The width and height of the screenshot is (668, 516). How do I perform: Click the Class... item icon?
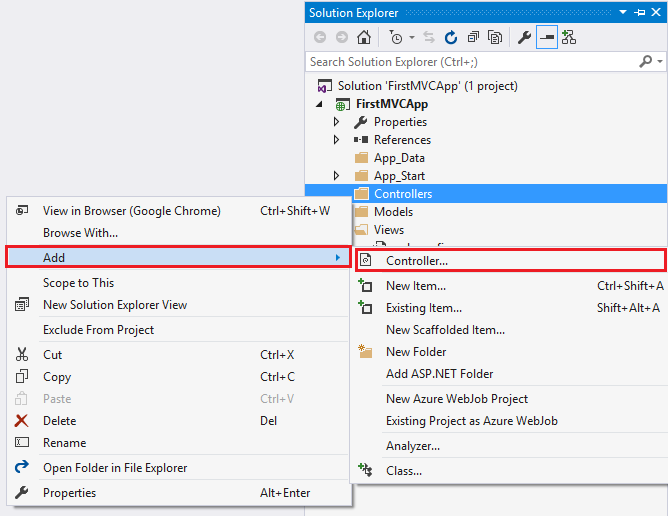pos(365,470)
